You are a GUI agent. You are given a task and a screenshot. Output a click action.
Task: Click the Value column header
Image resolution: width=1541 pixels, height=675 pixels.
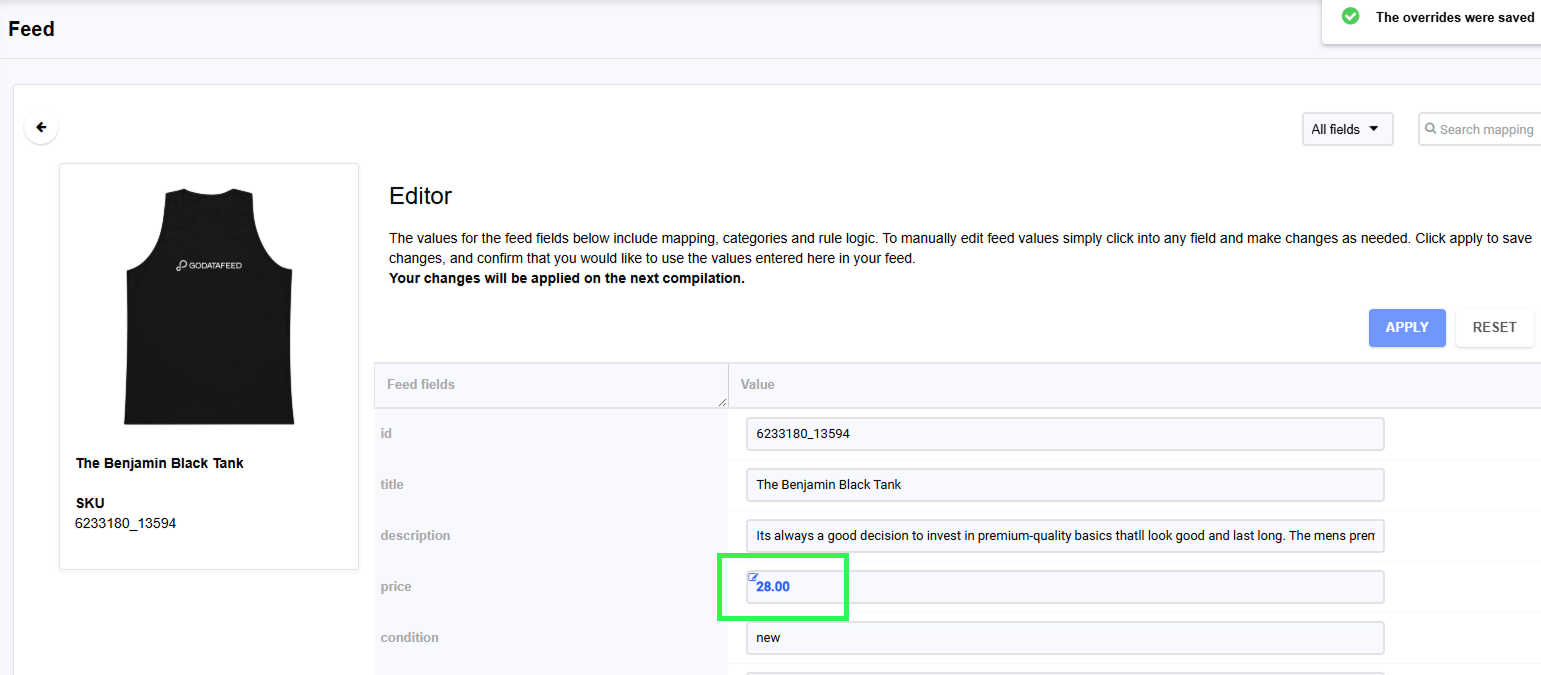coord(757,385)
